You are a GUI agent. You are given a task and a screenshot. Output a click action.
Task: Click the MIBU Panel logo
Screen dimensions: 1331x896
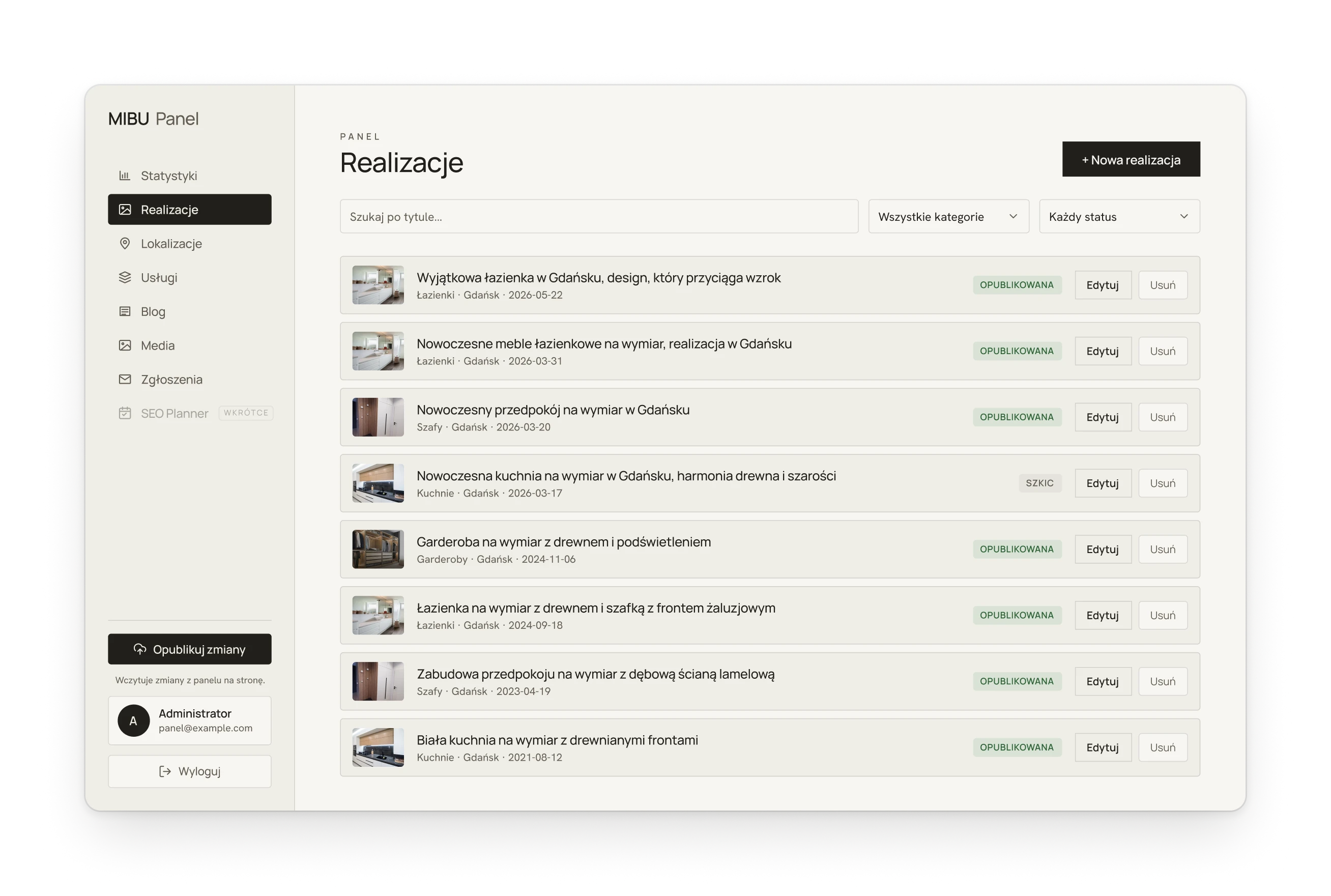pos(153,118)
